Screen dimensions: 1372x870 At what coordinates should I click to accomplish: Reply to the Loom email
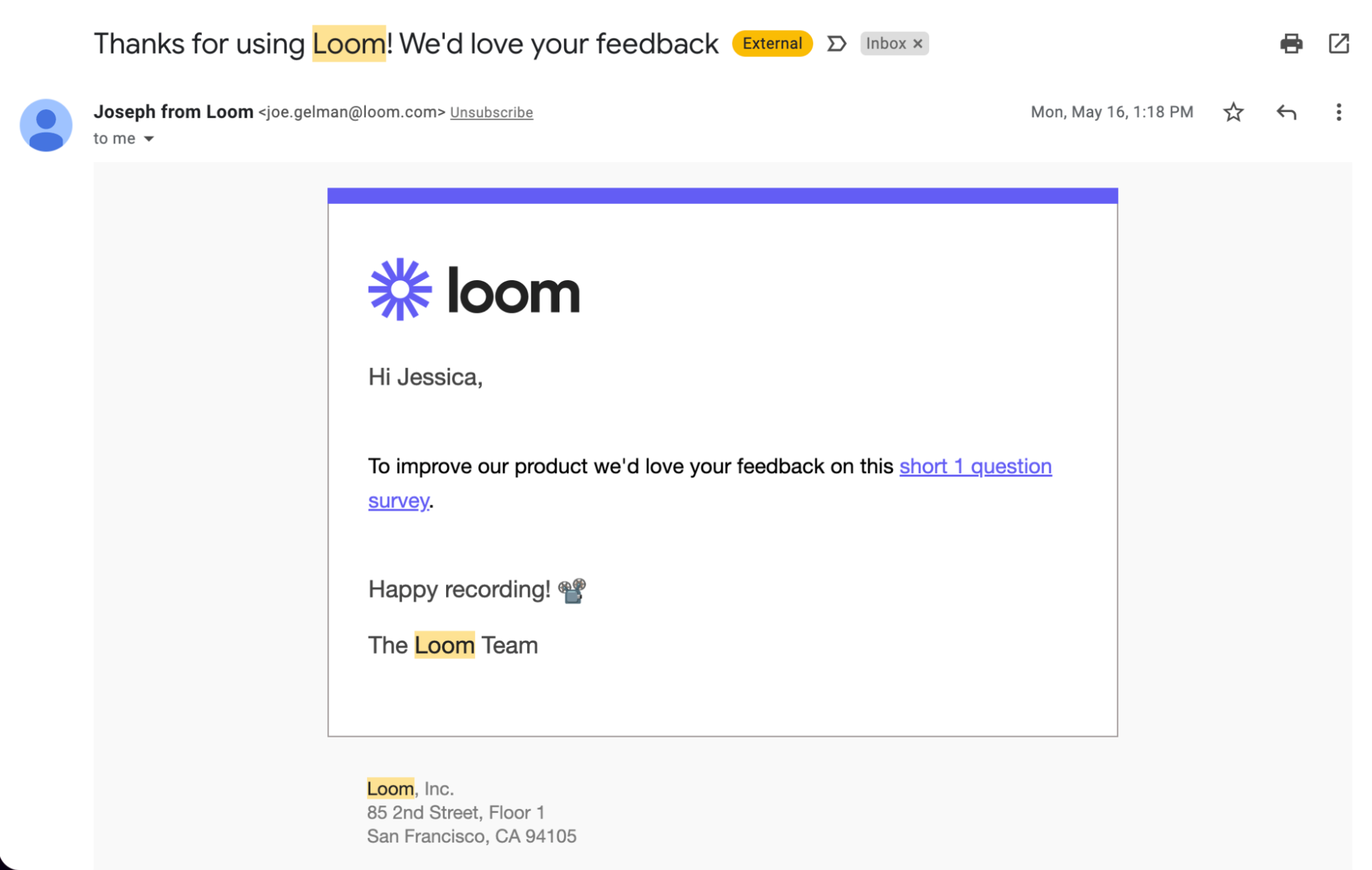click(x=1286, y=112)
